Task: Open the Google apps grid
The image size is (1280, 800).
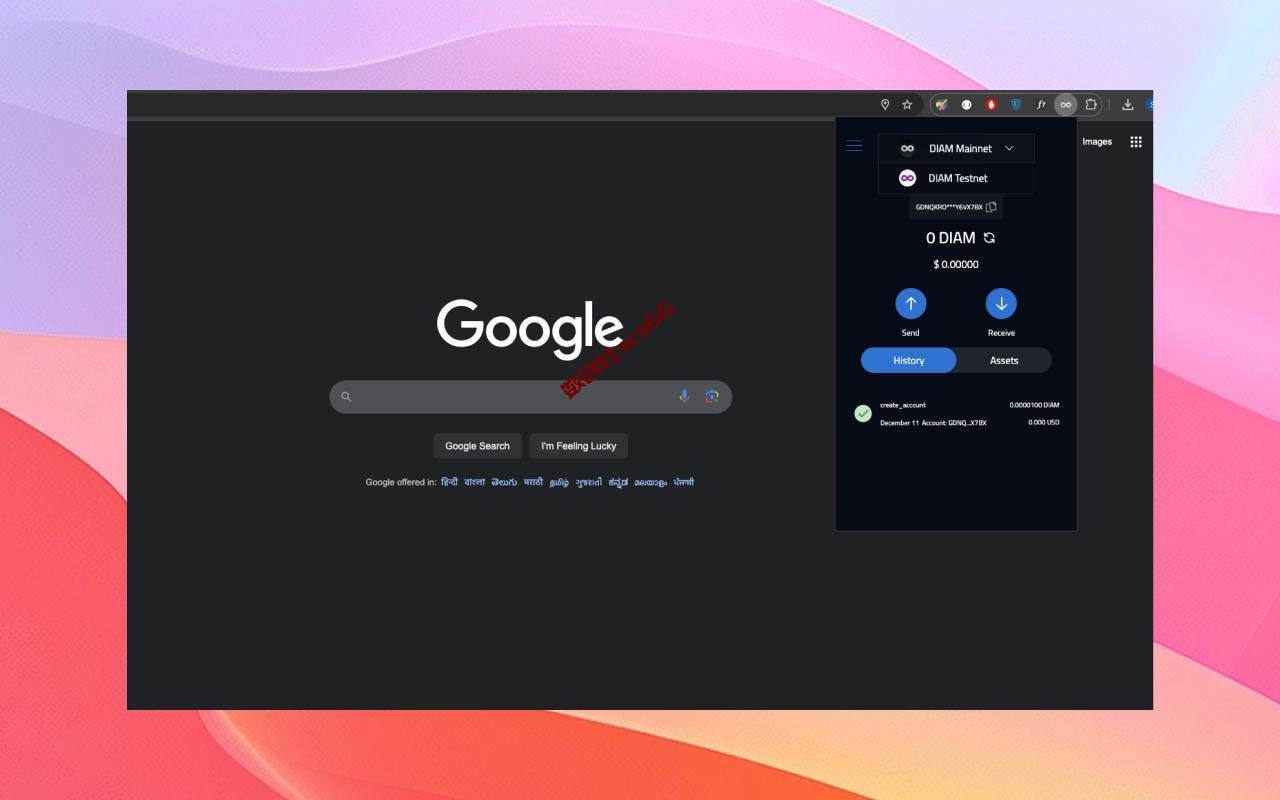Action: pos(1136,142)
